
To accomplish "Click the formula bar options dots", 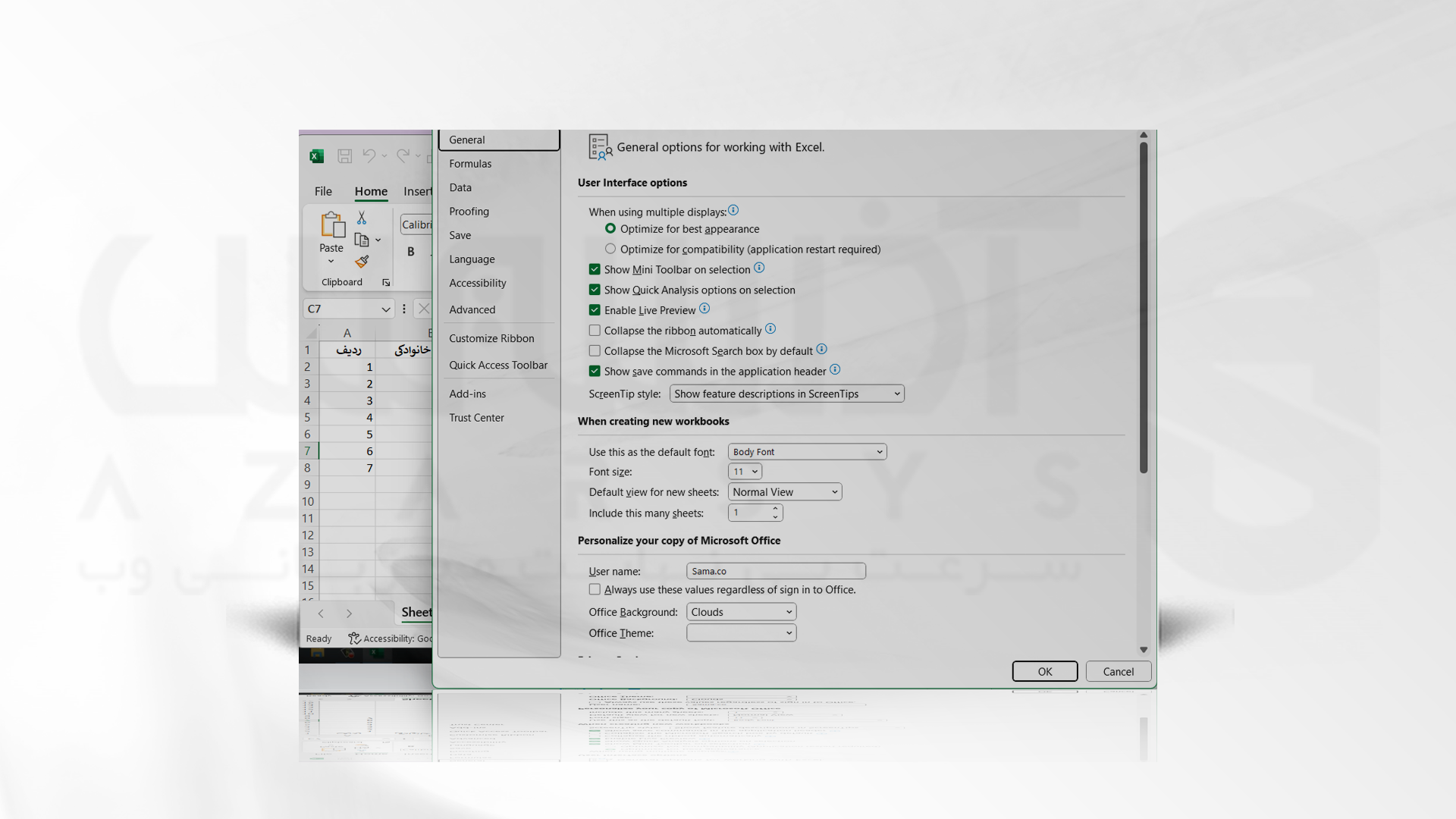I will (404, 309).
